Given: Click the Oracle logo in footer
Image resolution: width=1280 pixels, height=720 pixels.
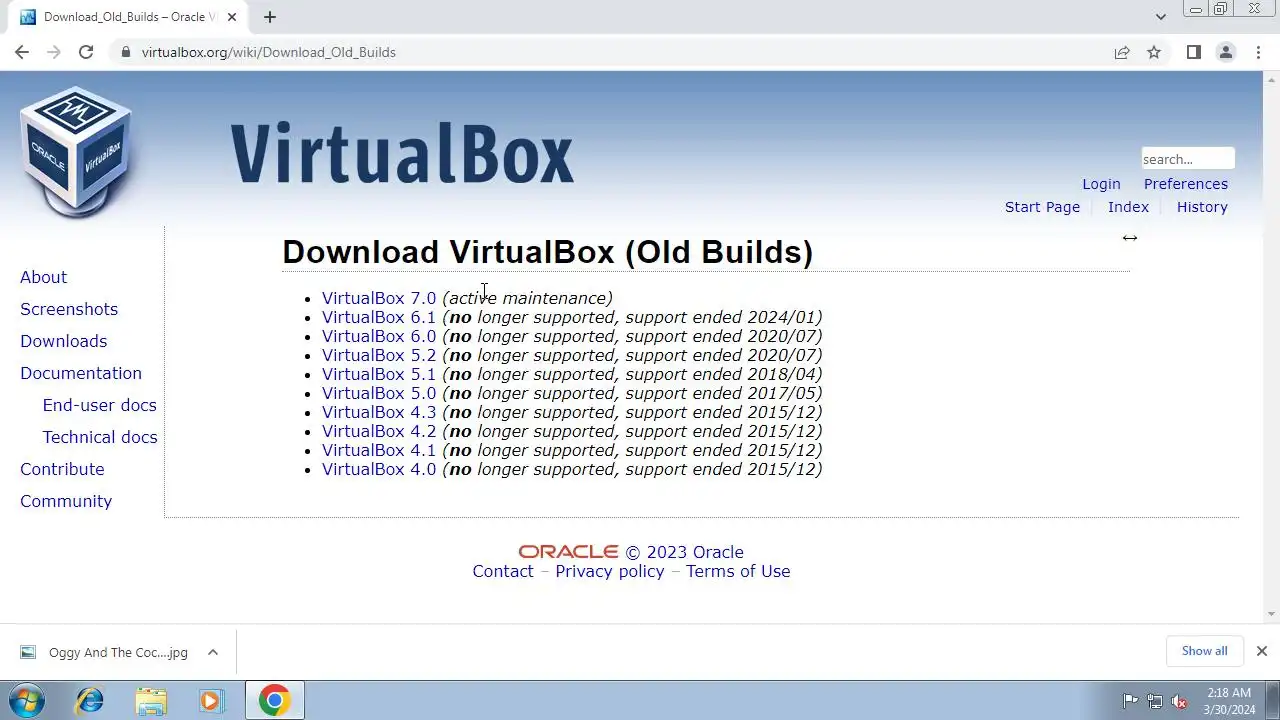Looking at the screenshot, I should (568, 552).
